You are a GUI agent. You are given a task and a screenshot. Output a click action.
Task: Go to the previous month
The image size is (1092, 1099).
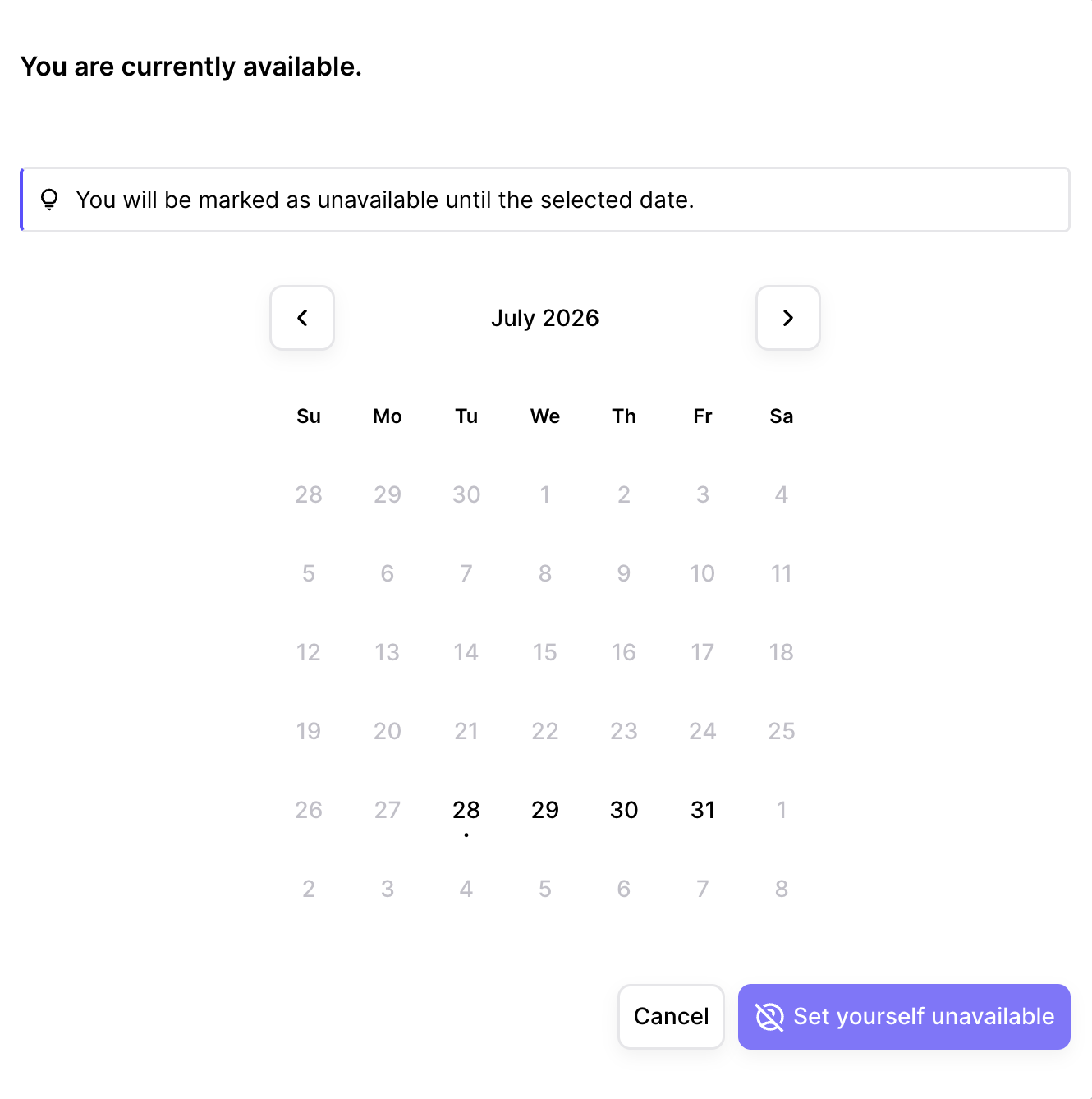coord(302,318)
